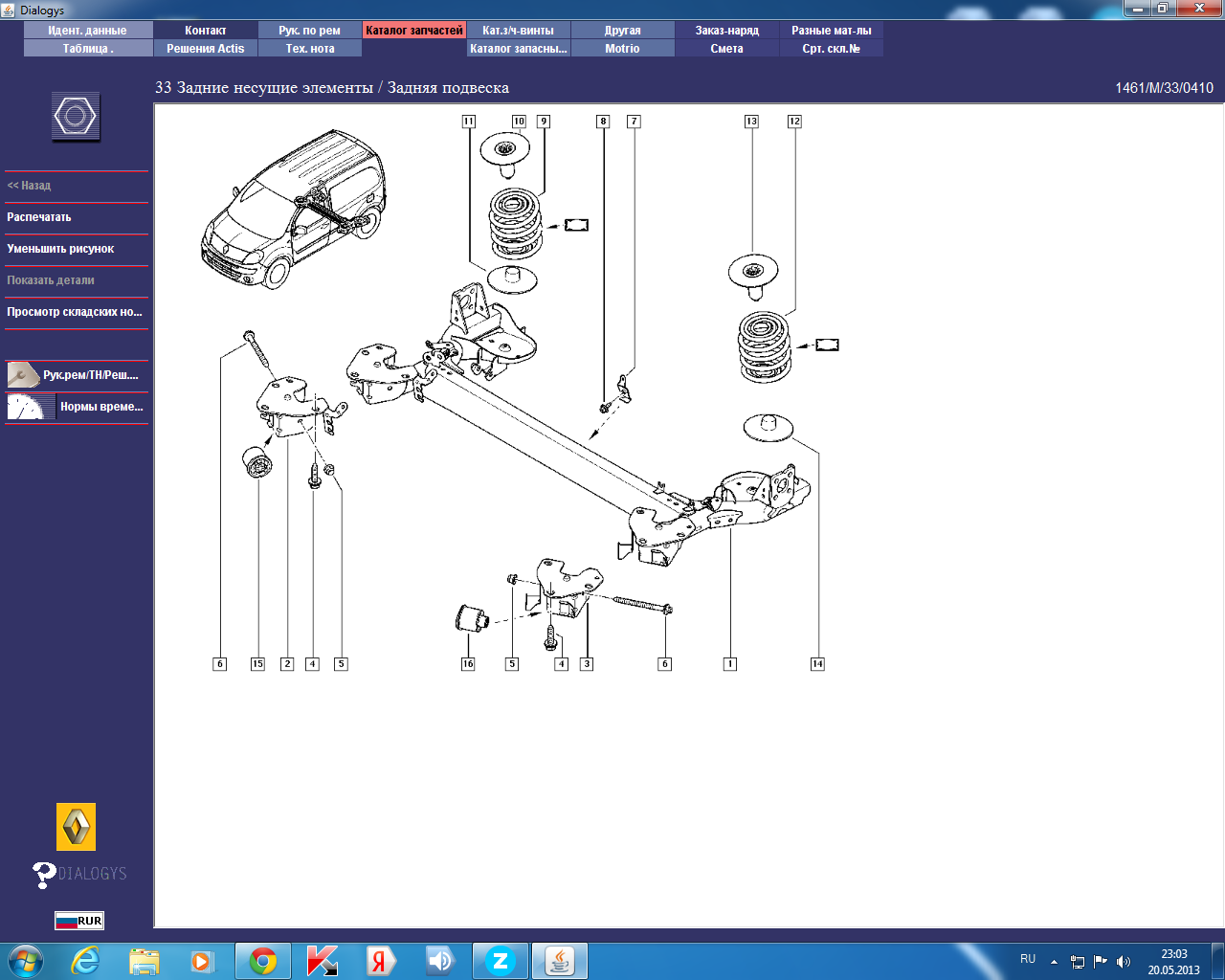Open Kaspersky taskbar icon
Image resolution: width=1225 pixels, height=980 pixels.
[x=323, y=961]
